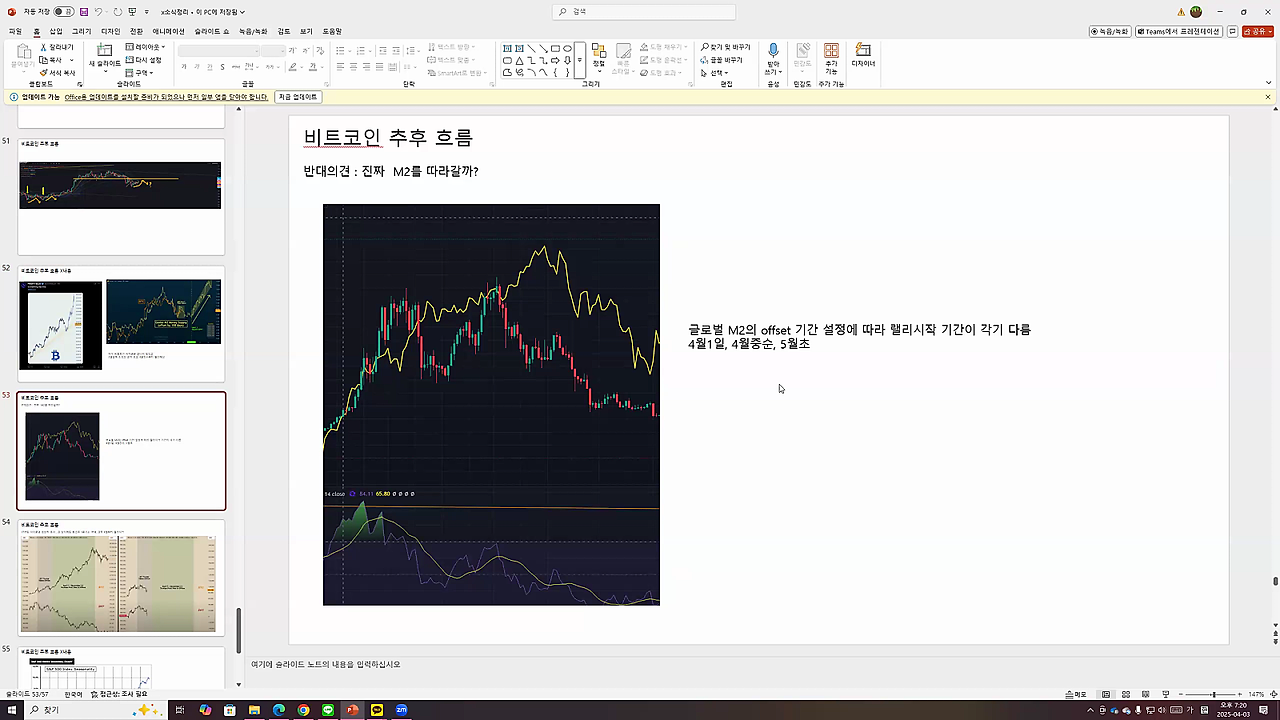Customize quick access toolbar dropdown arrow
Screen dimensions: 1280x720
click(x=147, y=12)
